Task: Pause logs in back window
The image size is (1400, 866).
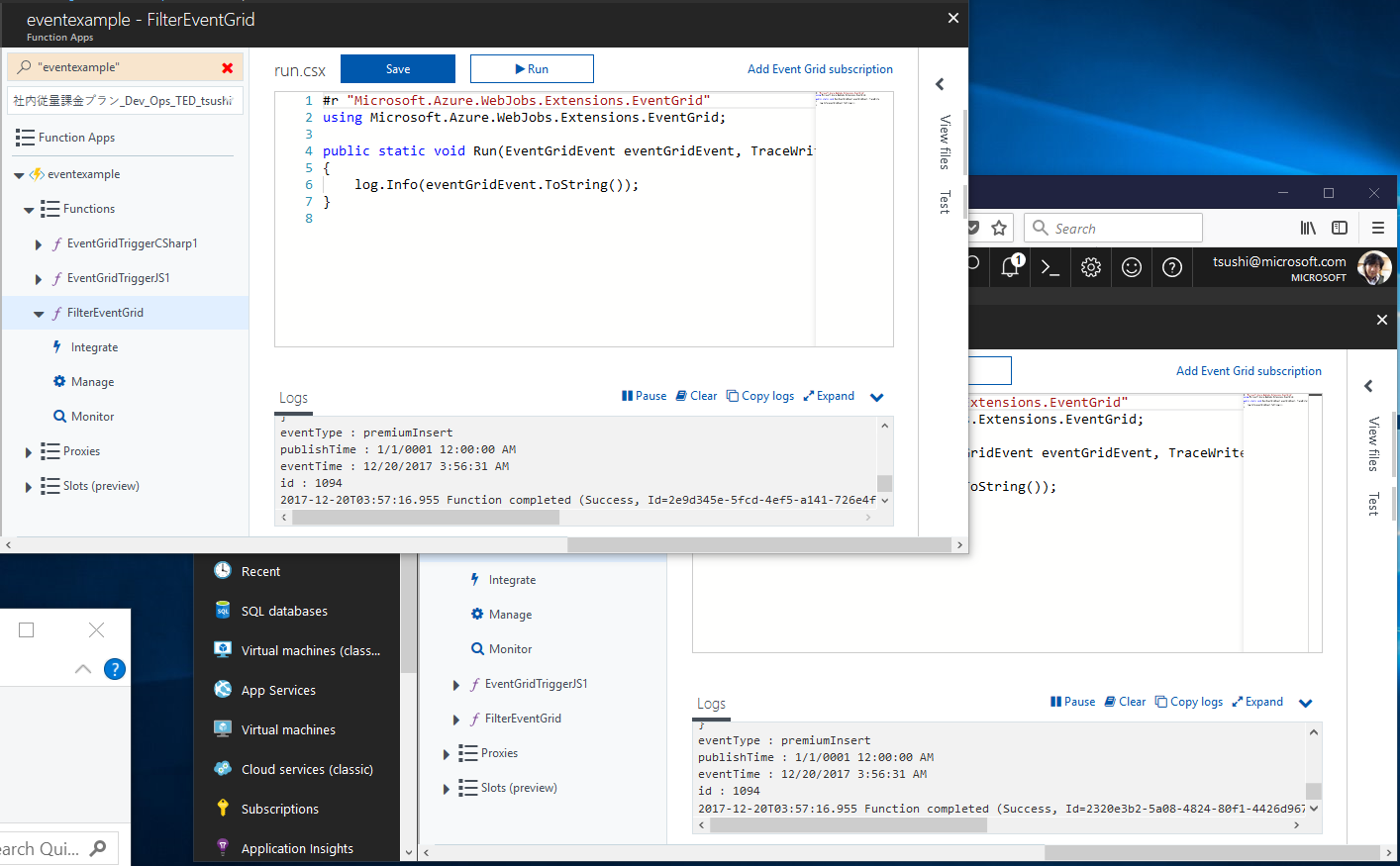Action: (x=1072, y=702)
